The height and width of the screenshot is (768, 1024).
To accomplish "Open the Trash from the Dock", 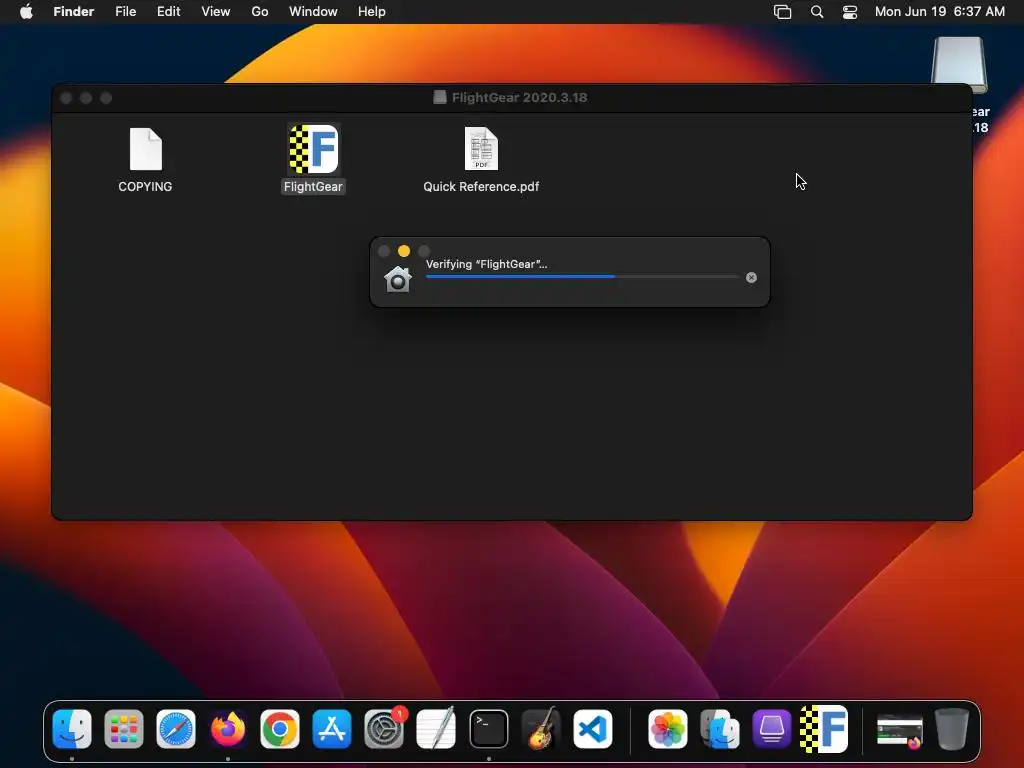I will pos(952,729).
